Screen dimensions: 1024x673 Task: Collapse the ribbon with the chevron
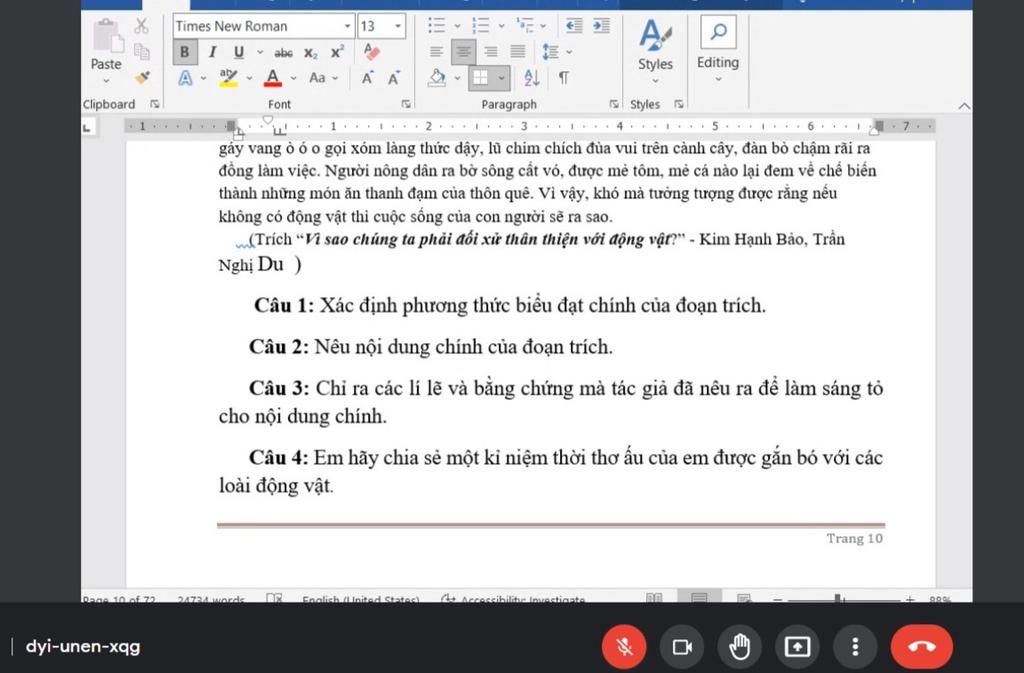(x=964, y=106)
